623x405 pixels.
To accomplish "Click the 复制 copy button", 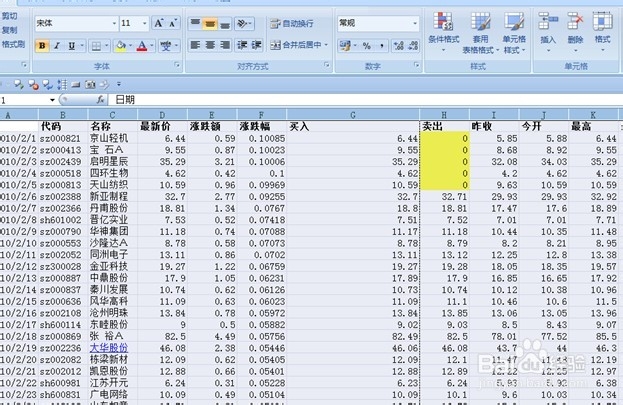I will click(10, 30).
